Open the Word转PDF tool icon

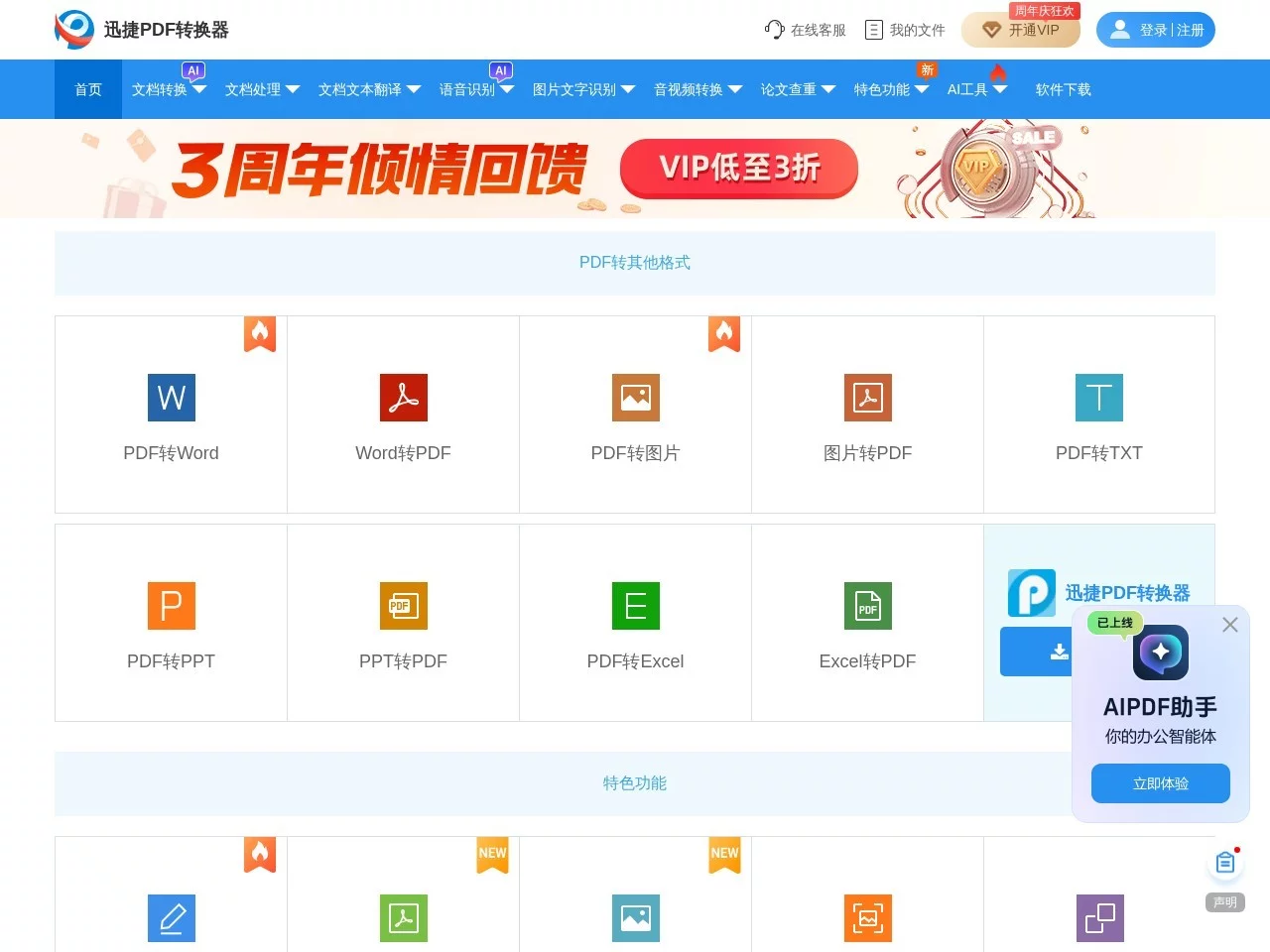(403, 398)
